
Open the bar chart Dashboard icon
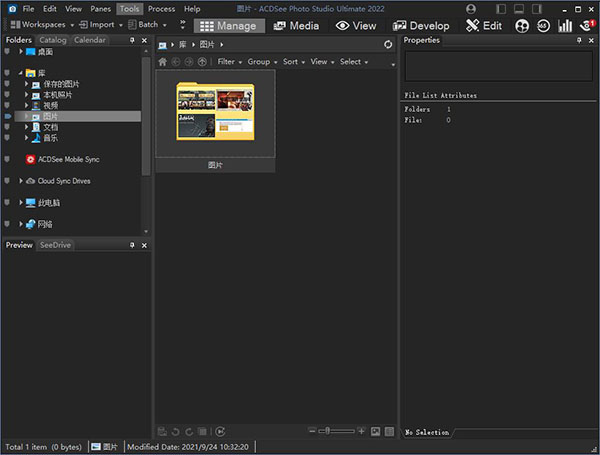pyautogui.click(x=565, y=25)
